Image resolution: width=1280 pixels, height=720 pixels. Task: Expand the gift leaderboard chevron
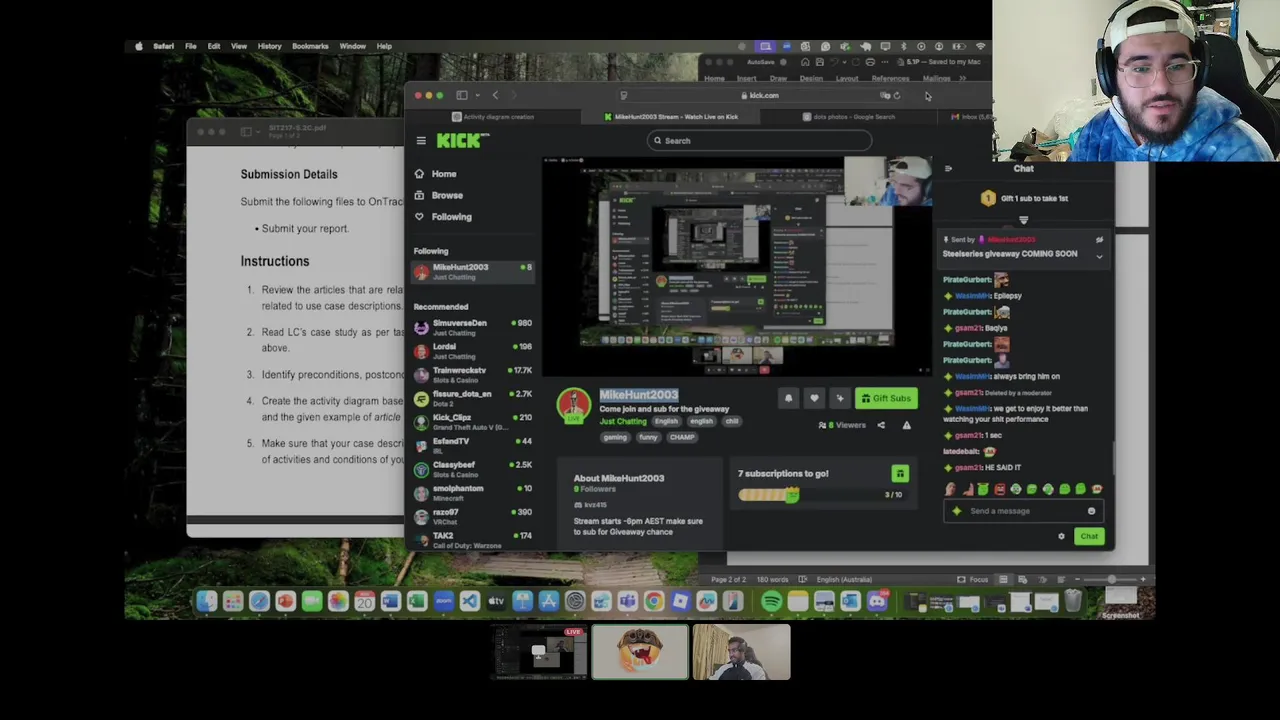coord(1023,220)
